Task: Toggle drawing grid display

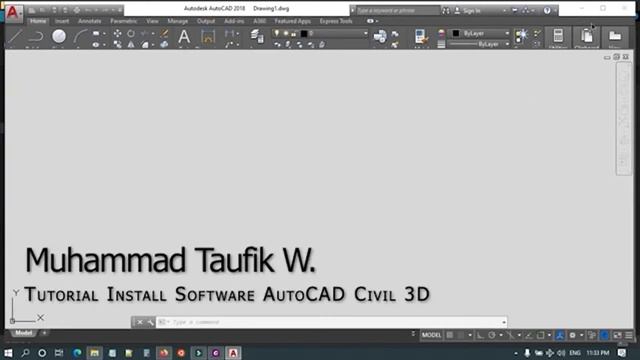Action: pos(449,335)
